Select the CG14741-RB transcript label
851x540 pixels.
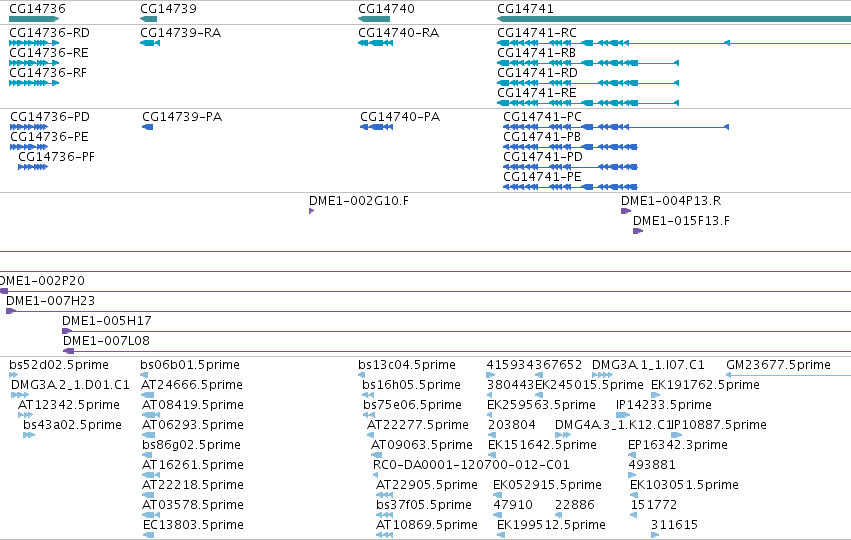(x=536, y=53)
